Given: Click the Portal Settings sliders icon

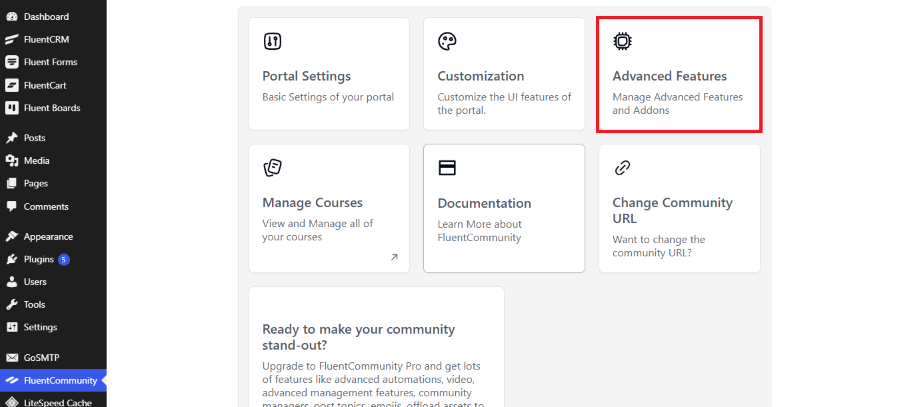Looking at the screenshot, I should click(272, 41).
